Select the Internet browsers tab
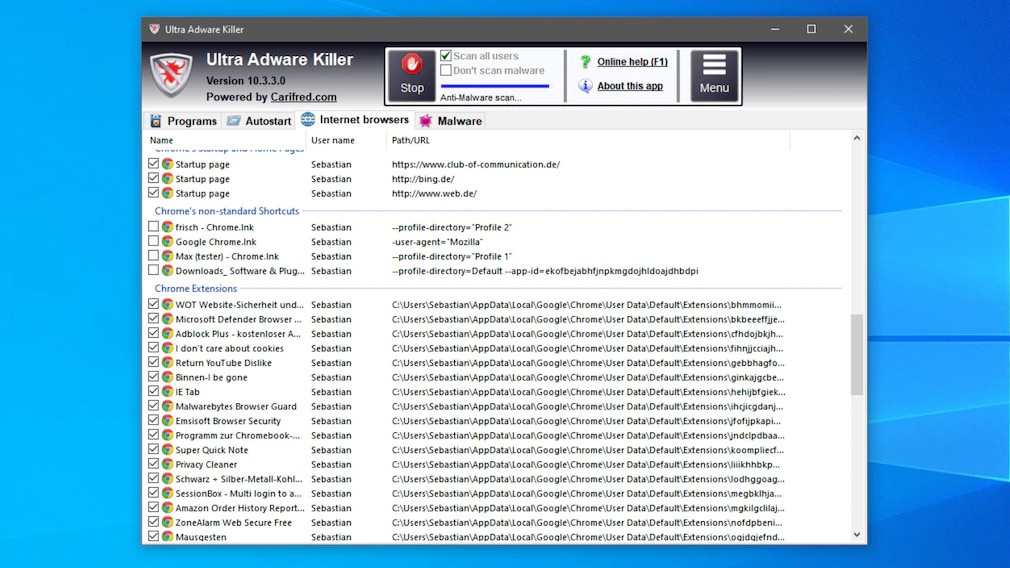 pos(355,119)
